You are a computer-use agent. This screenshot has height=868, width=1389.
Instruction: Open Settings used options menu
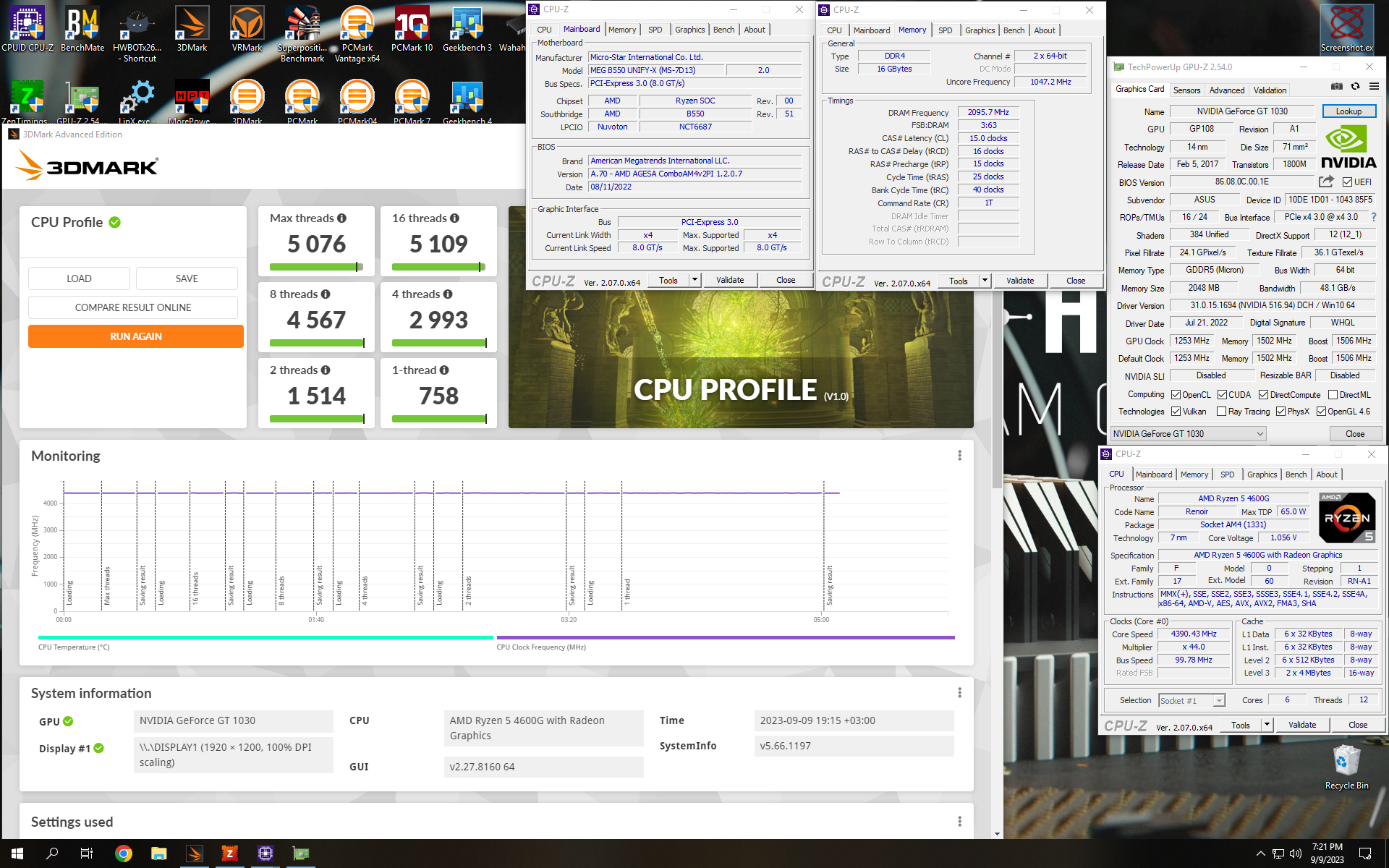(959, 822)
